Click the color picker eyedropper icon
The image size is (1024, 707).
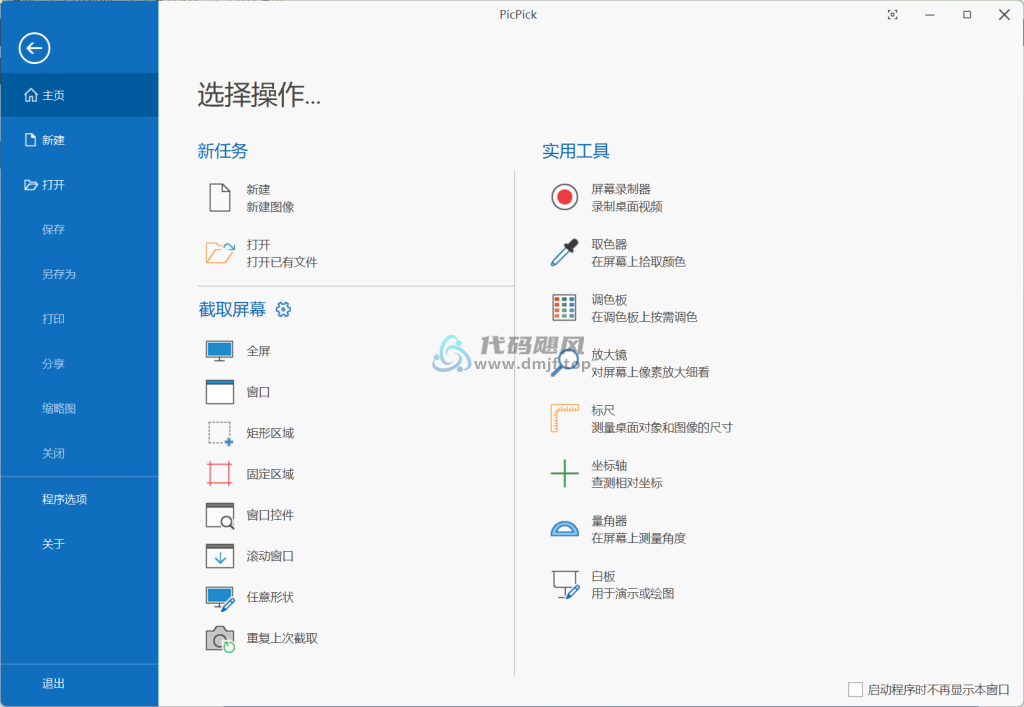(x=564, y=253)
